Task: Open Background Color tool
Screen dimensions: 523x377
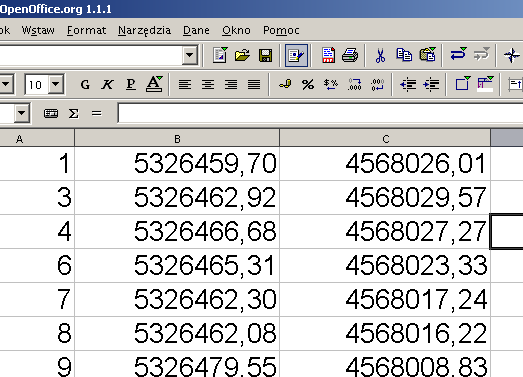Action: [485, 84]
